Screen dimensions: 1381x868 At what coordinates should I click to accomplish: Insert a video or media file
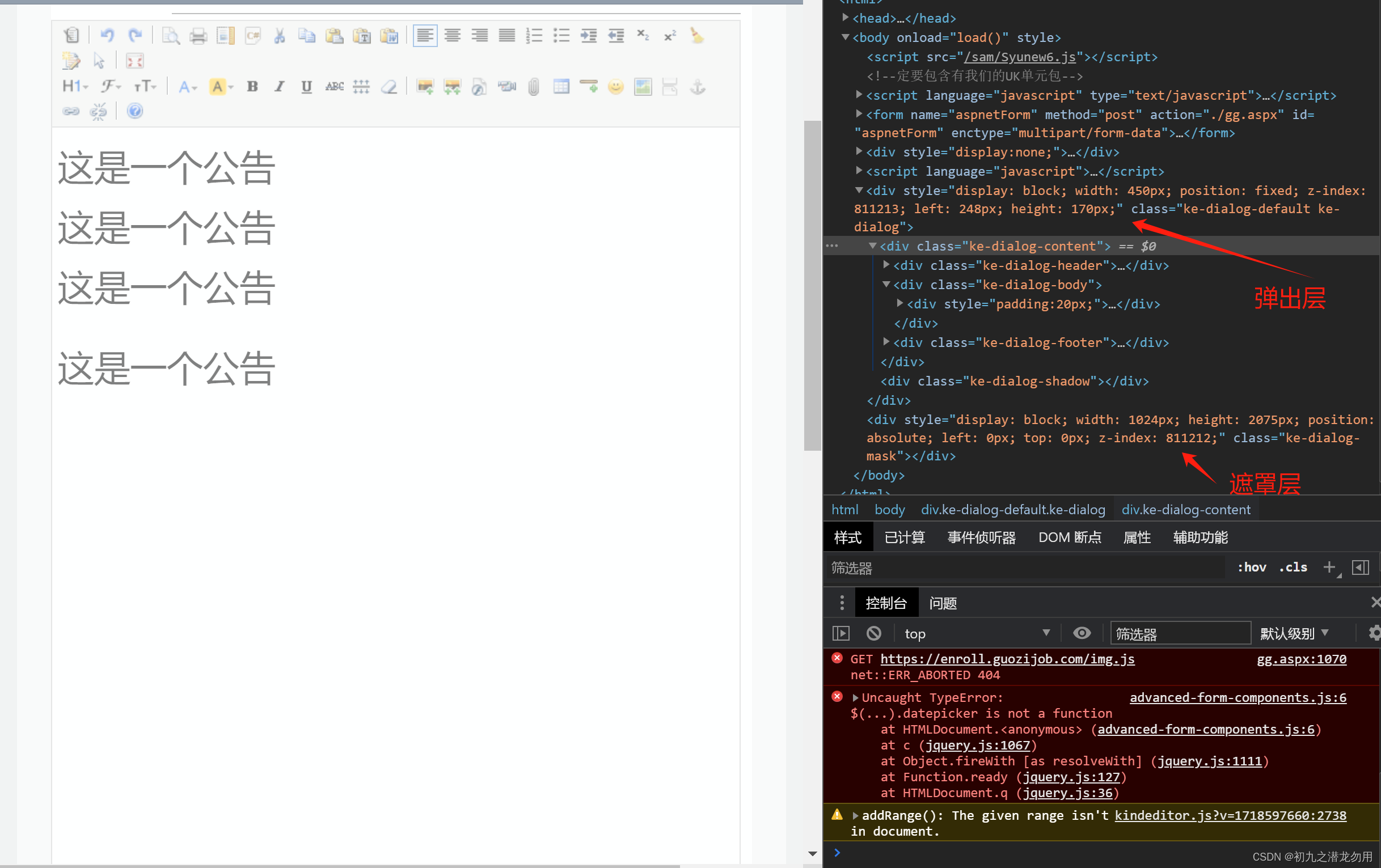click(x=507, y=87)
